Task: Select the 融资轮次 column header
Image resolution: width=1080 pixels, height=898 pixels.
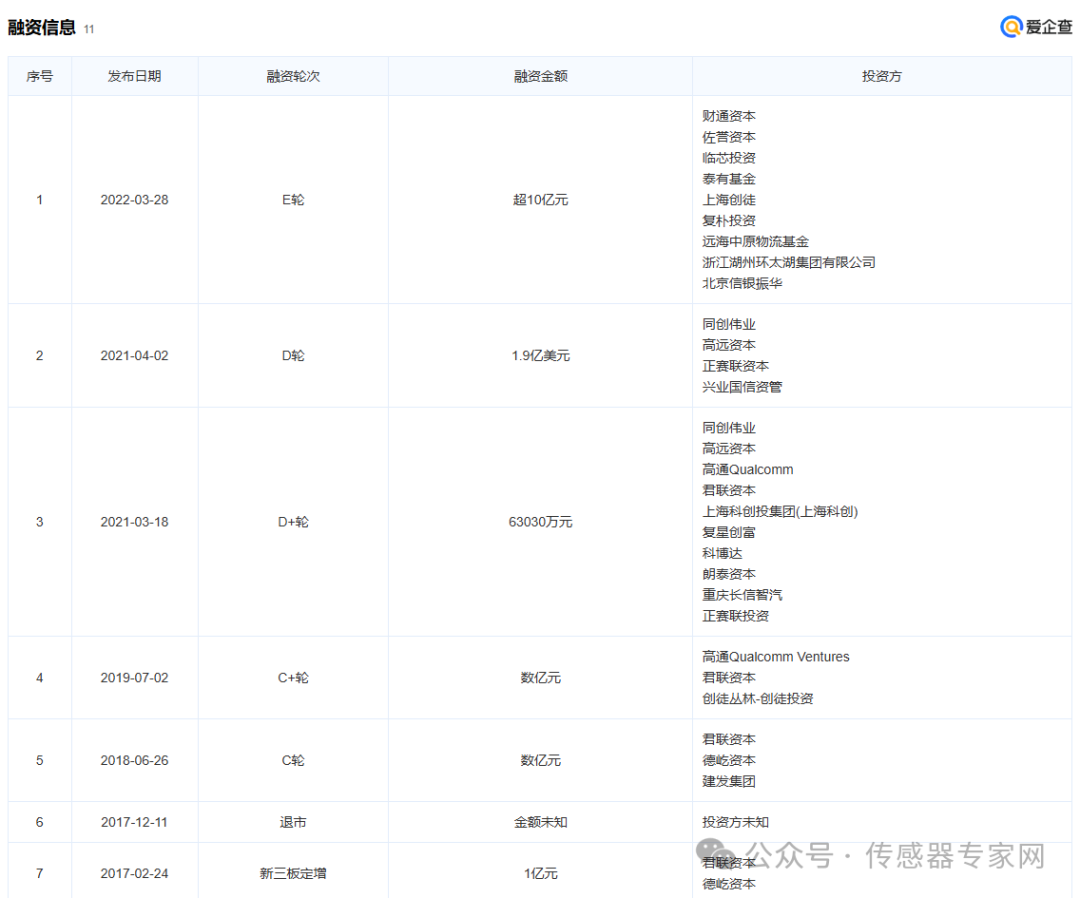Action: click(x=293, y=76)
